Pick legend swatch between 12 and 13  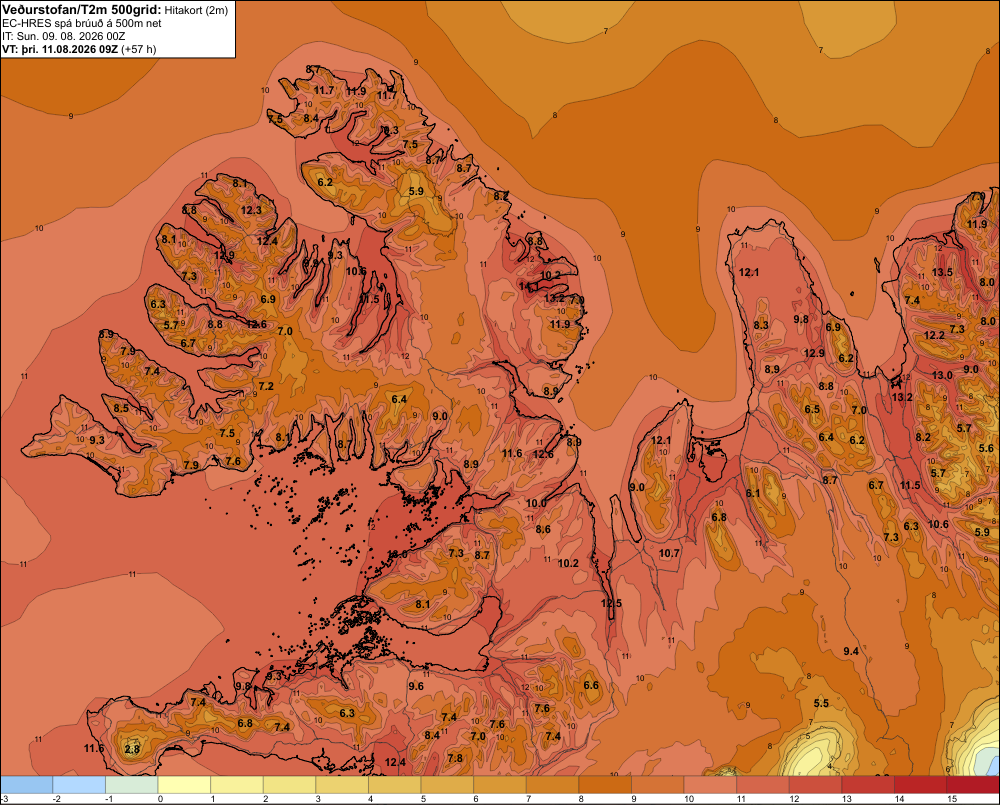[816, 785]
